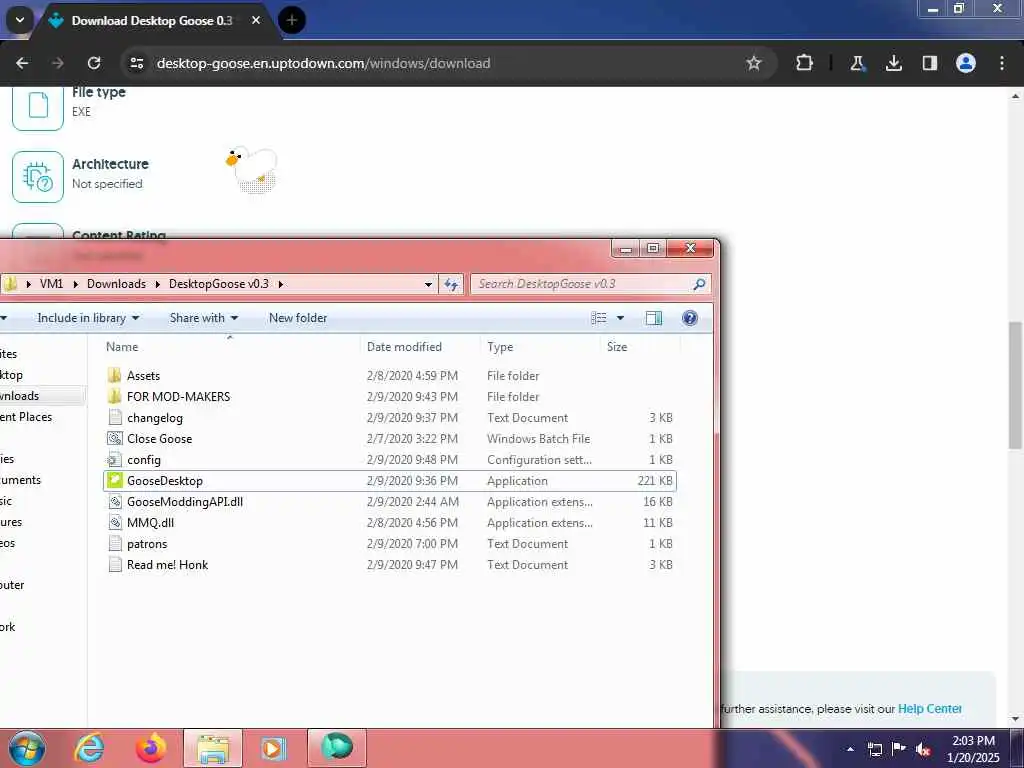Open Include in library menu
The width and height of the screenshot is (1024, 768).
88,318
